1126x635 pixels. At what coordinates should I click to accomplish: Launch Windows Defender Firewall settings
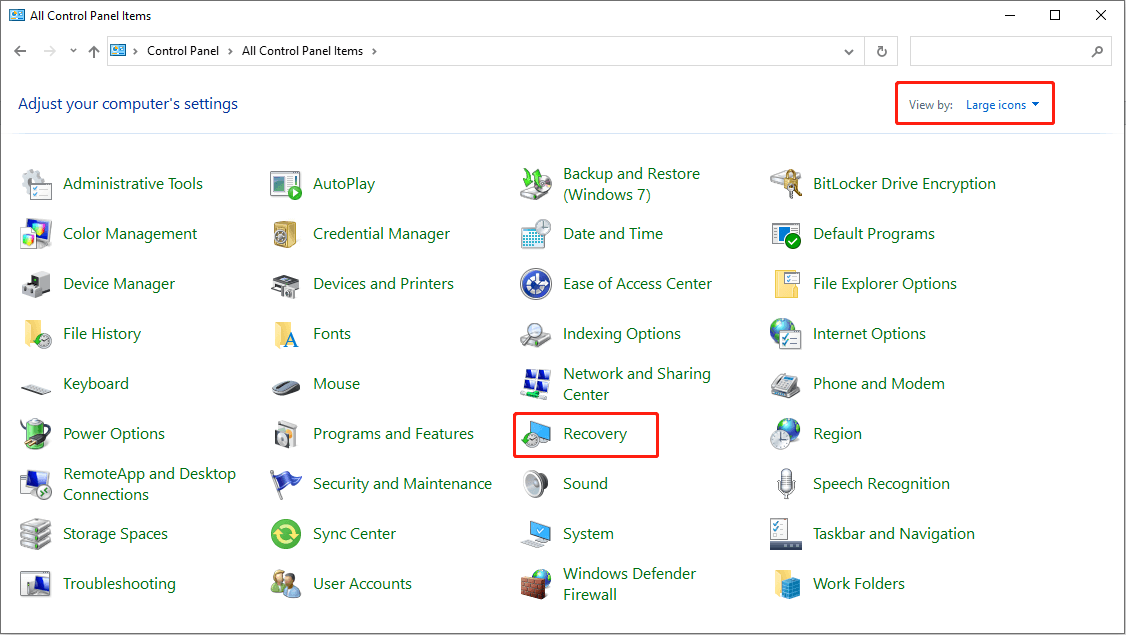pos(629,584)
